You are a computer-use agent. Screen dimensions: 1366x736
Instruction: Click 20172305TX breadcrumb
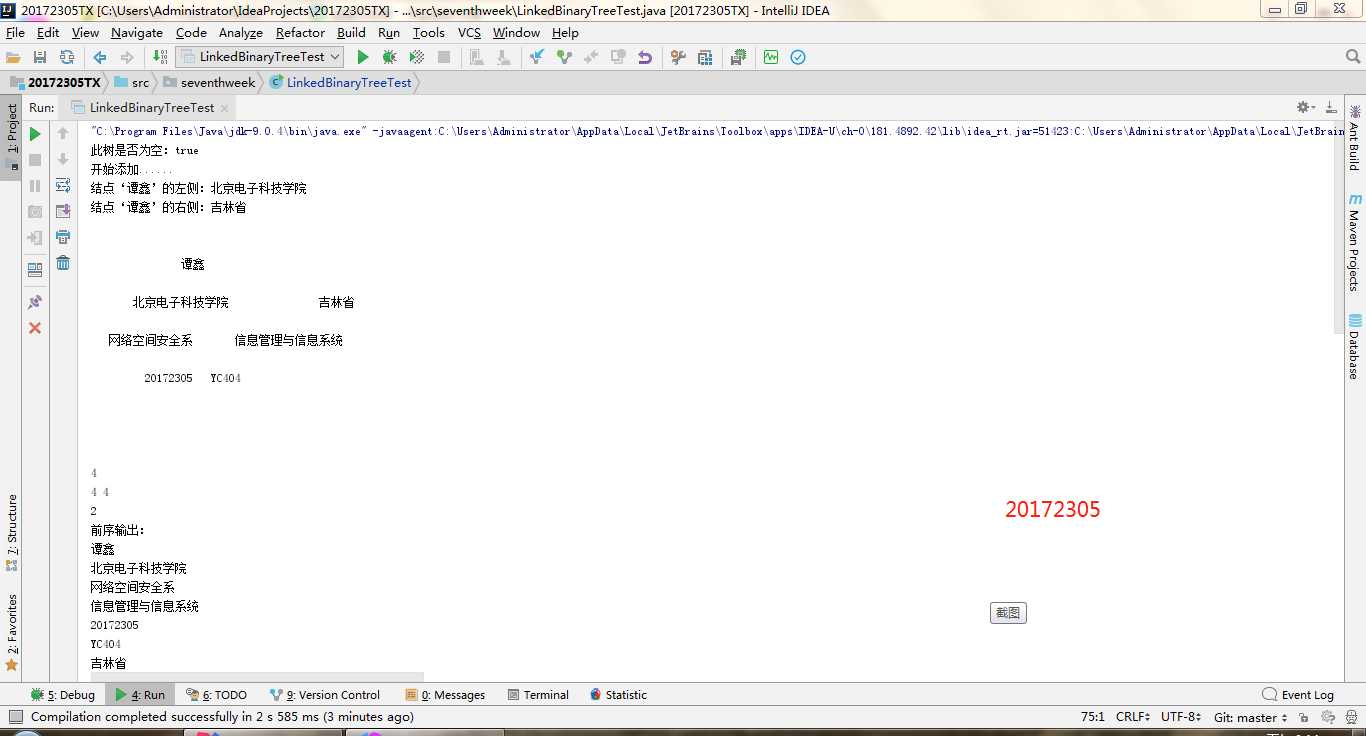55,83
